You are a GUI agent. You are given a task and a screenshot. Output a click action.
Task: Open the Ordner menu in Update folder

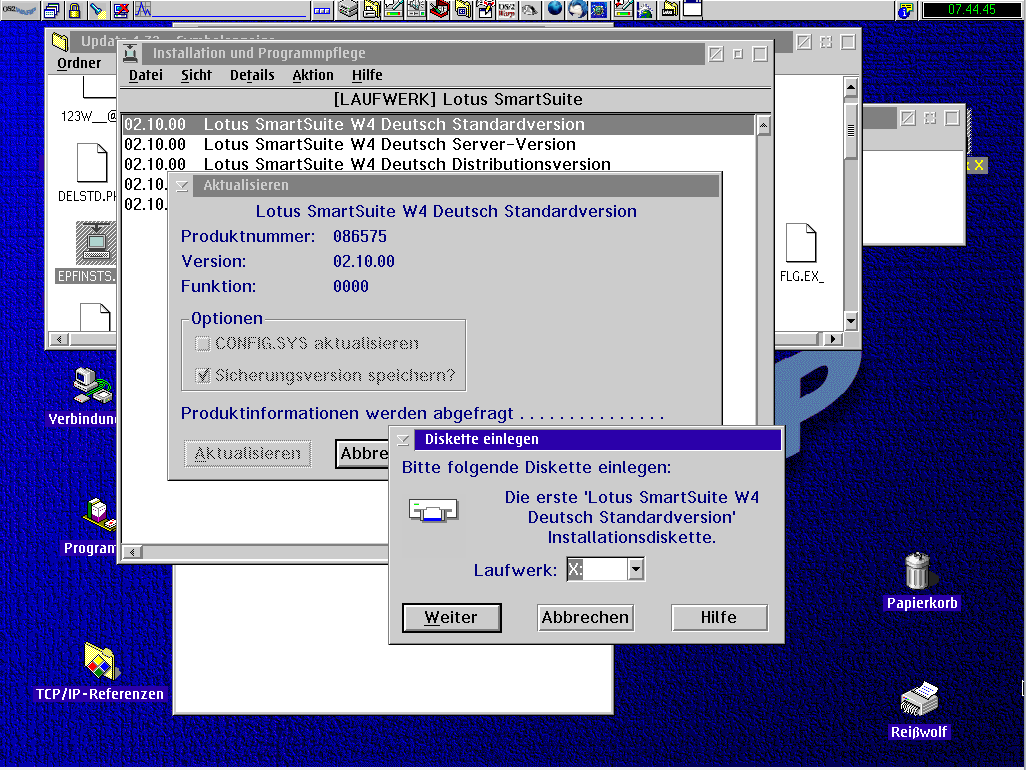79,63
